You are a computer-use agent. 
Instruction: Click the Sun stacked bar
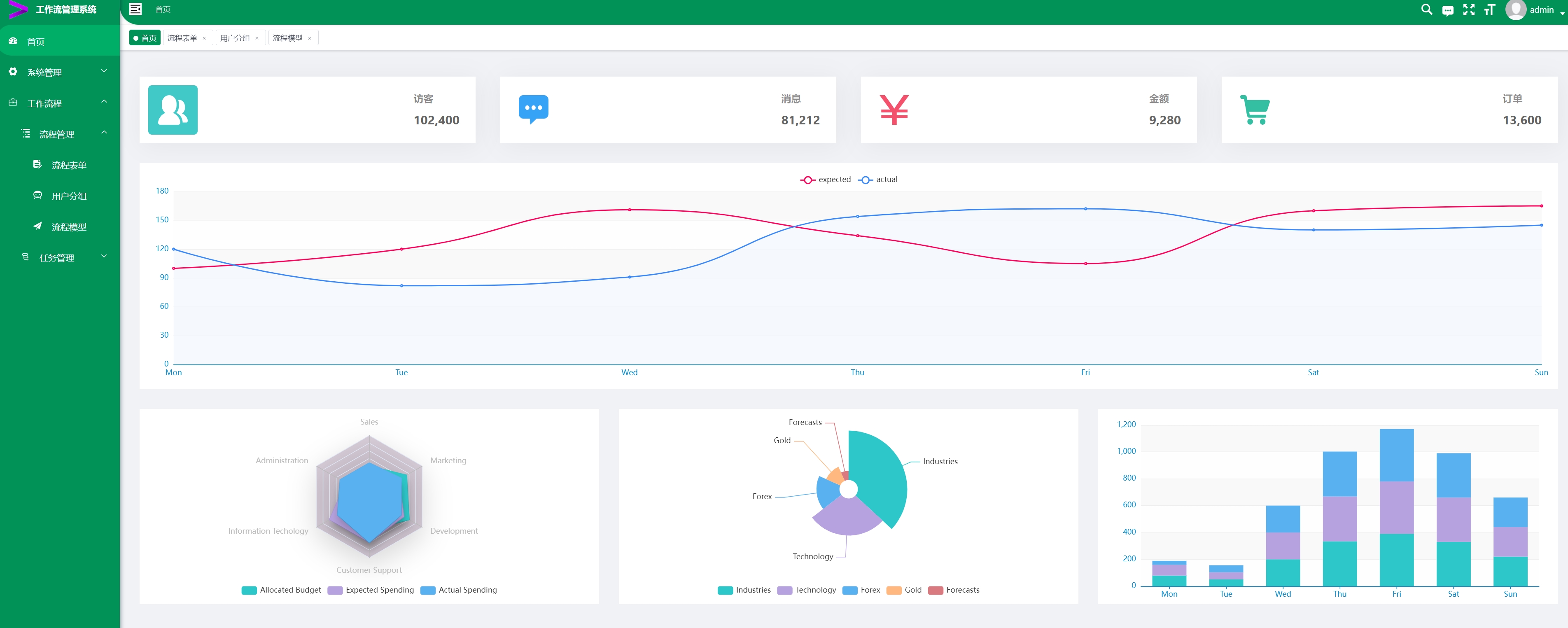tap(1510, 542)
